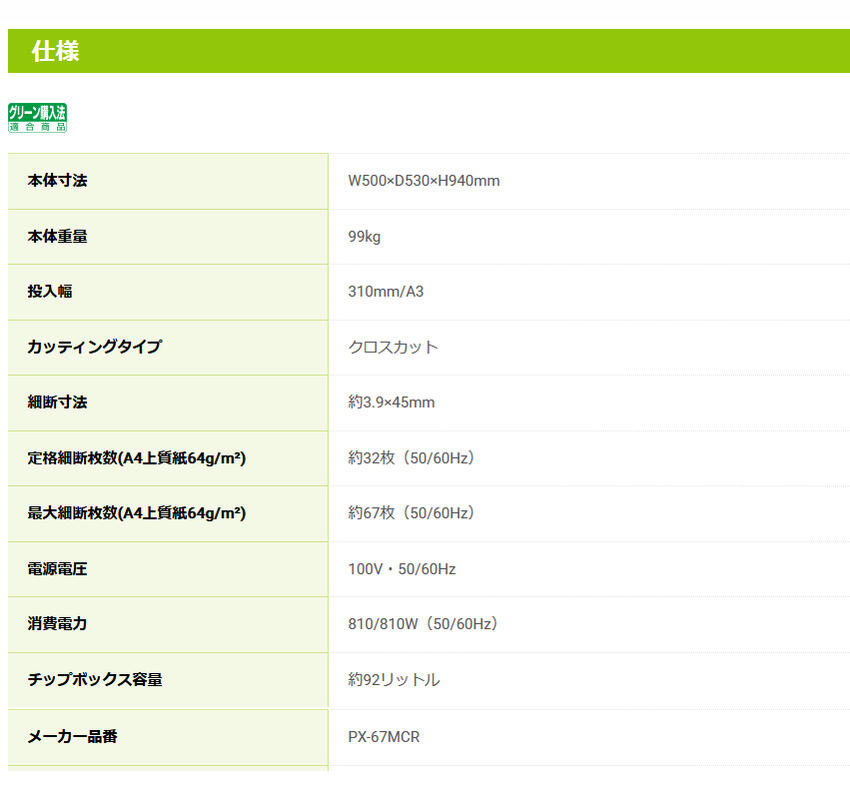This screenshot has width=850, height=793.
Task: Select the 本体重量 label cell
Action: 168,237
